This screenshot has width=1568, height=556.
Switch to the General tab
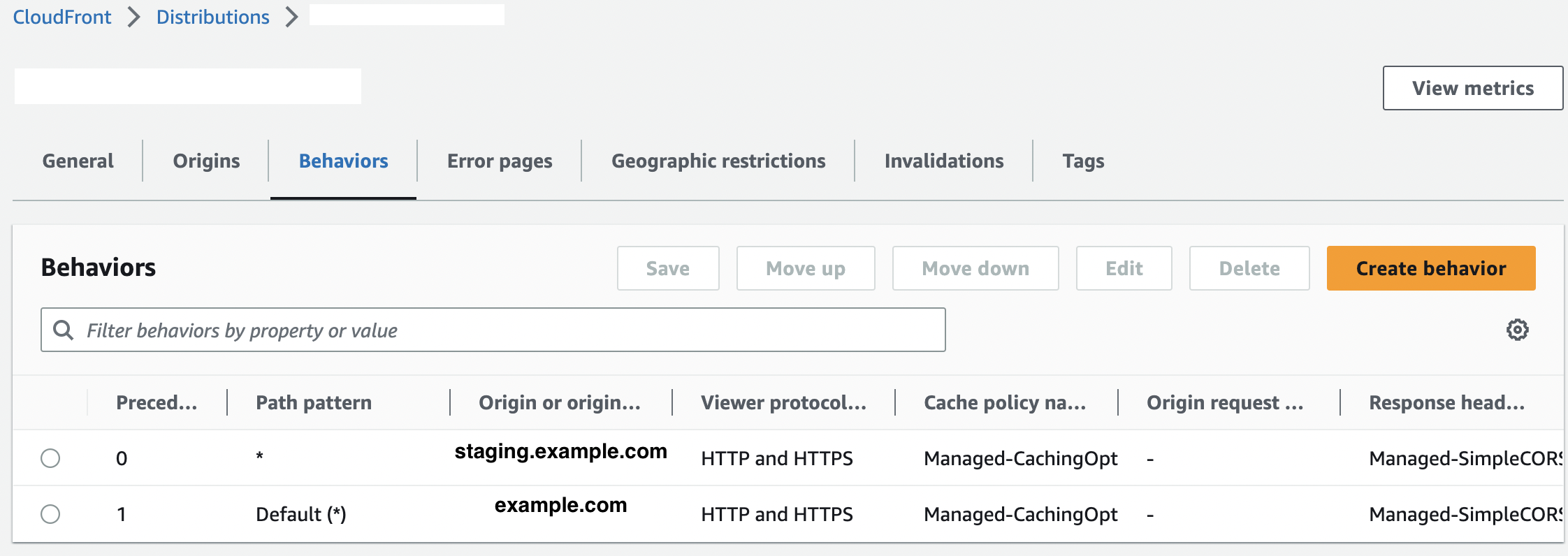(x=78, y=161)
